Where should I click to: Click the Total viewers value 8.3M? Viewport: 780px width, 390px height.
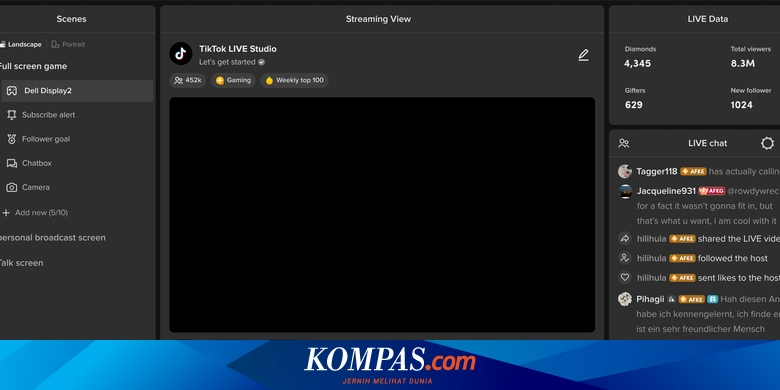(743, 64)
